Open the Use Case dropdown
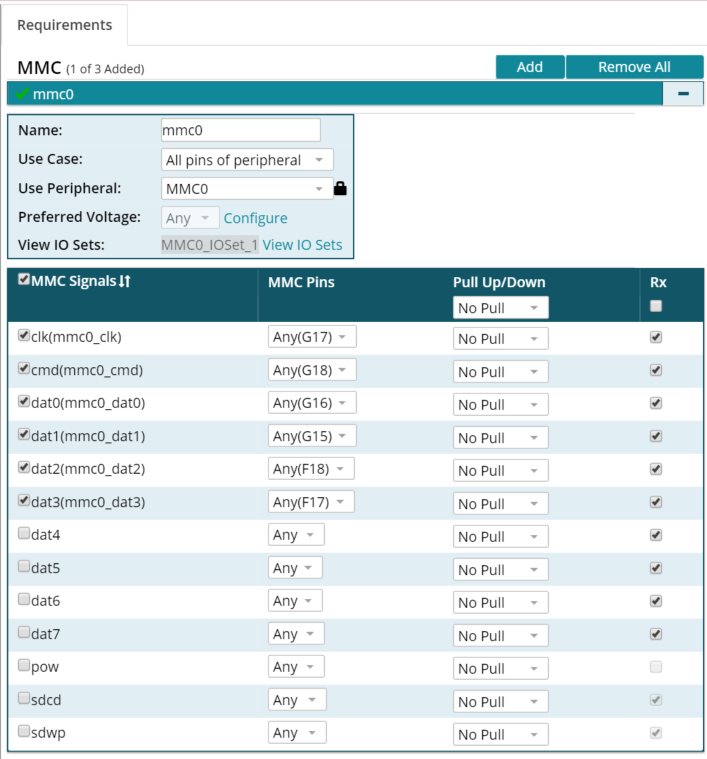 point(247,160)
